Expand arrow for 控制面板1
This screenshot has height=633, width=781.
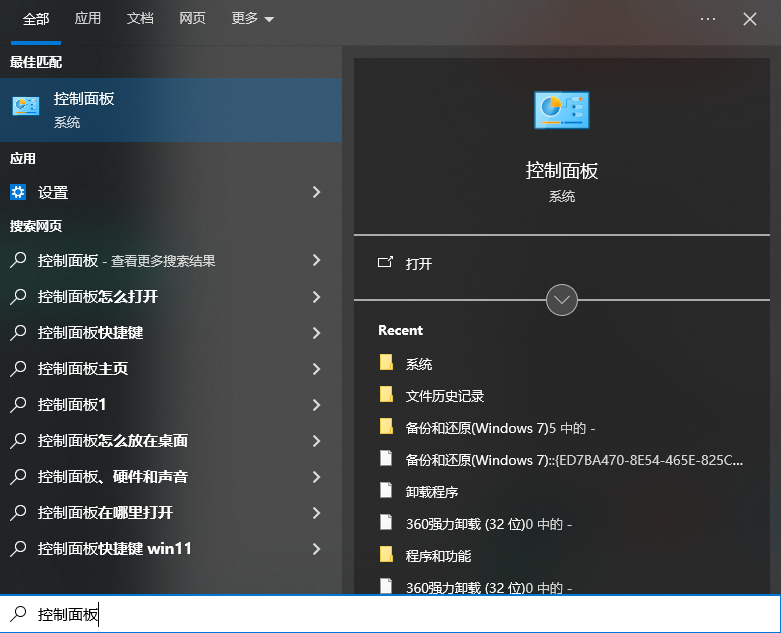coord(316,405)
